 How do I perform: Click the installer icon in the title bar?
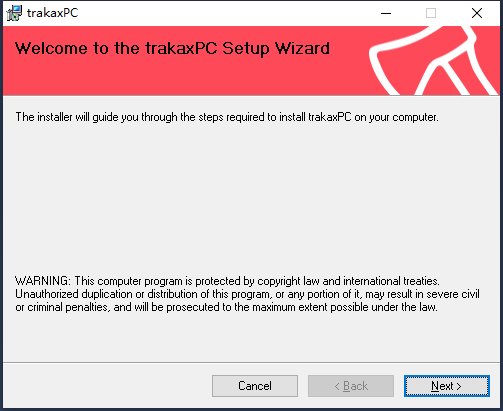(x=14, y=13)
